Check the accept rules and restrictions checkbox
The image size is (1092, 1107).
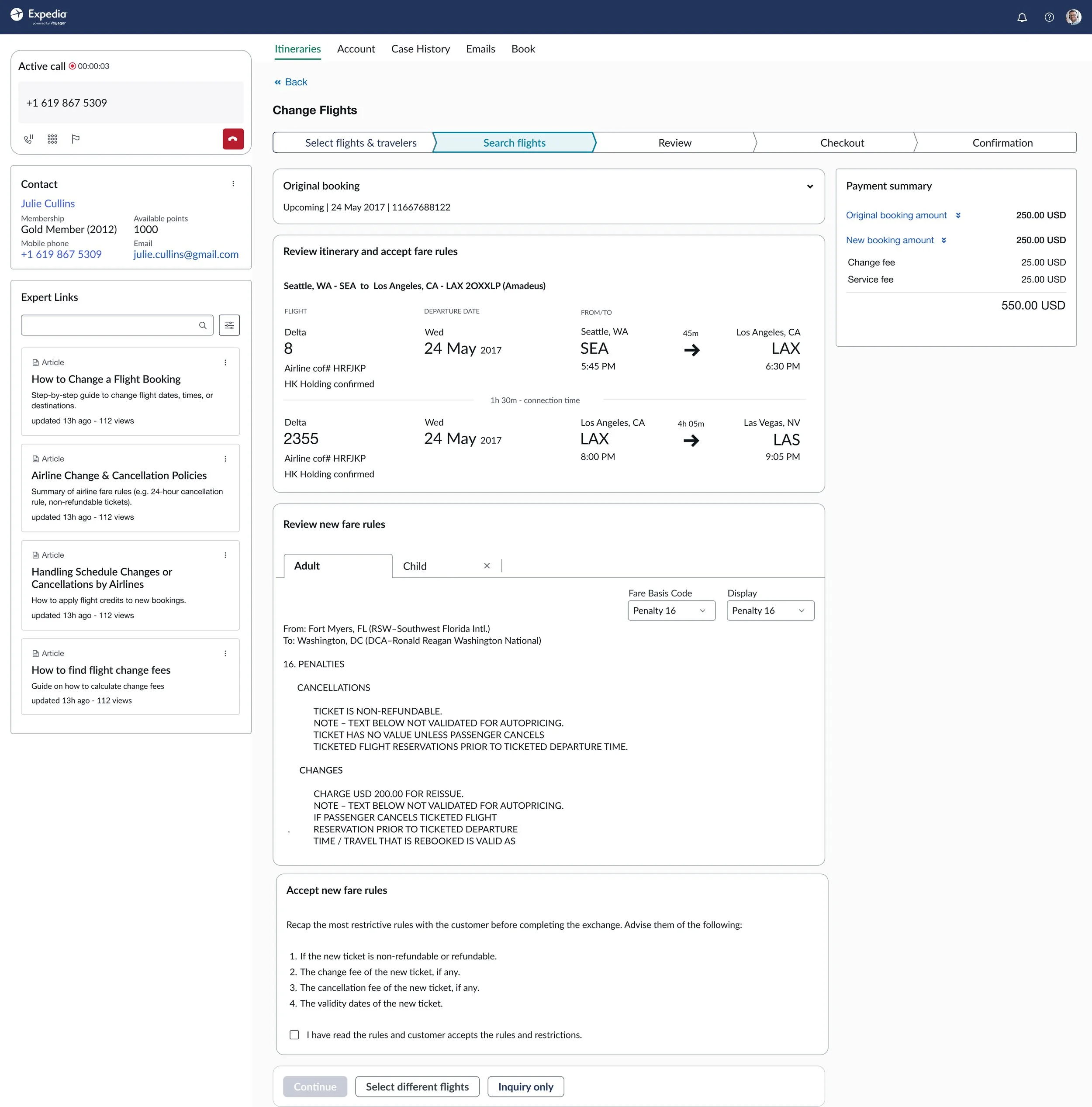coord(294,1034)
